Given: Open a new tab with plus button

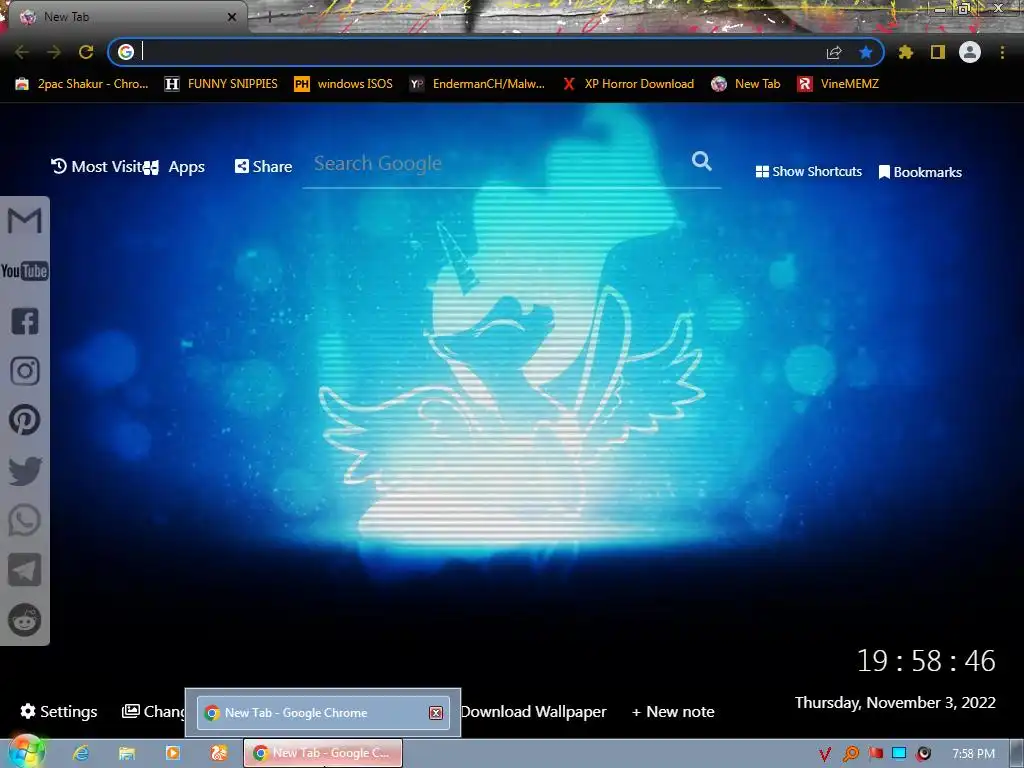Looking at the screenshot, I should pyautogui.click(x=269, y=17).
